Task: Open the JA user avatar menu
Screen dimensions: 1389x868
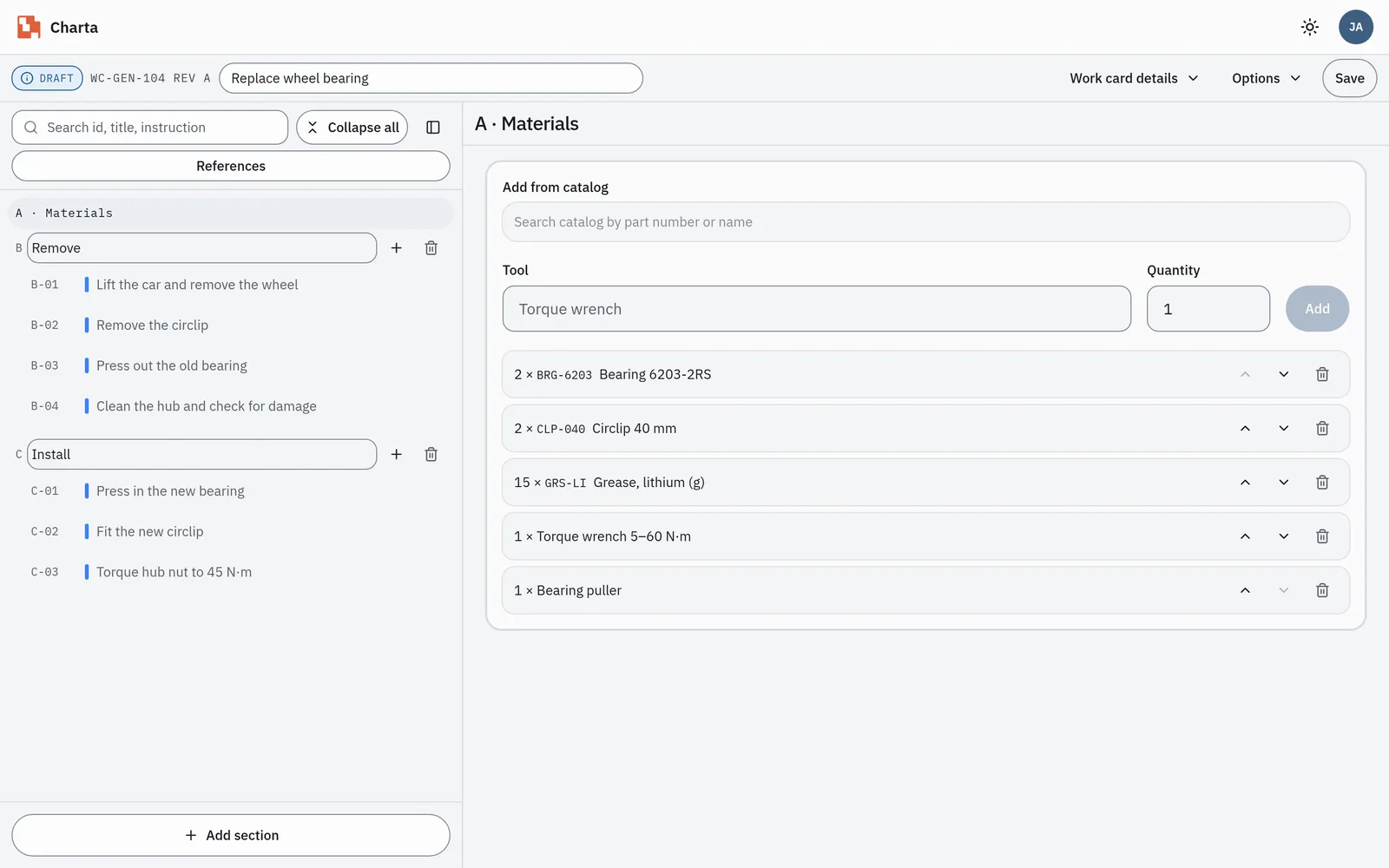Action: tap(1355, 27)
